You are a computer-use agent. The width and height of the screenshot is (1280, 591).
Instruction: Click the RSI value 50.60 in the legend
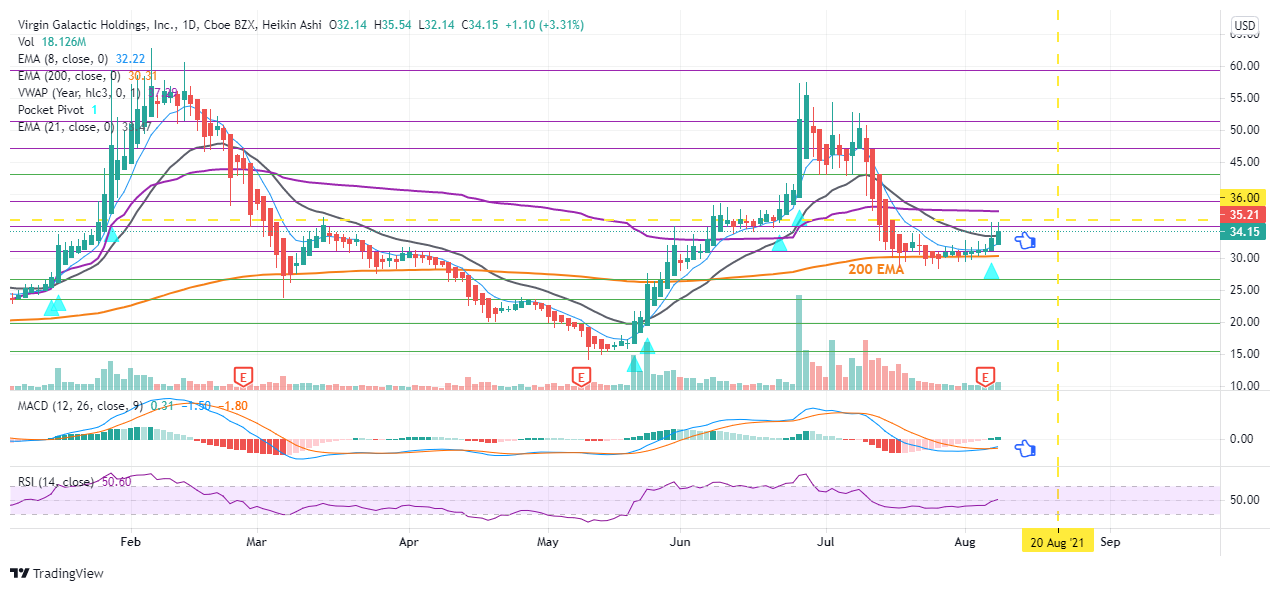pos(117,482)
